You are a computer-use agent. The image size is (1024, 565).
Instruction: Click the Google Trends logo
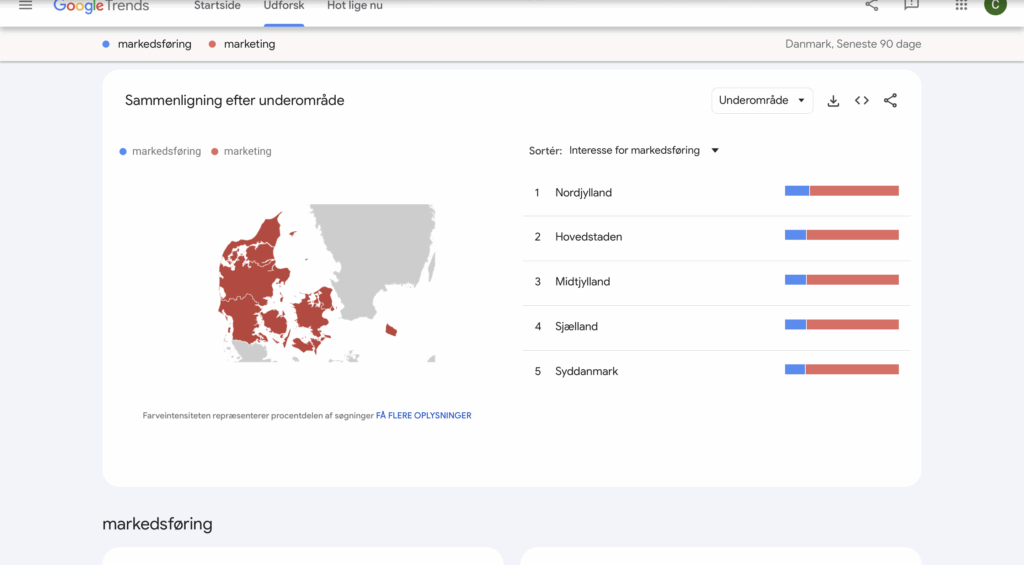[101, 6]
